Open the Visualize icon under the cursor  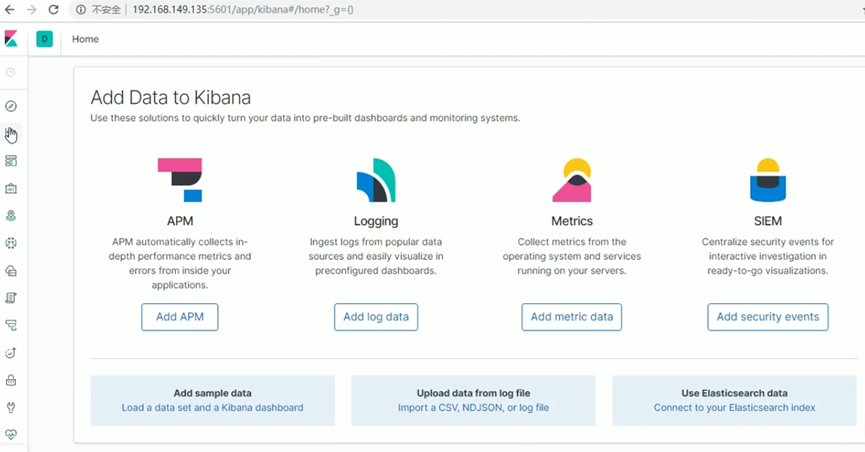tap(11, 134)
